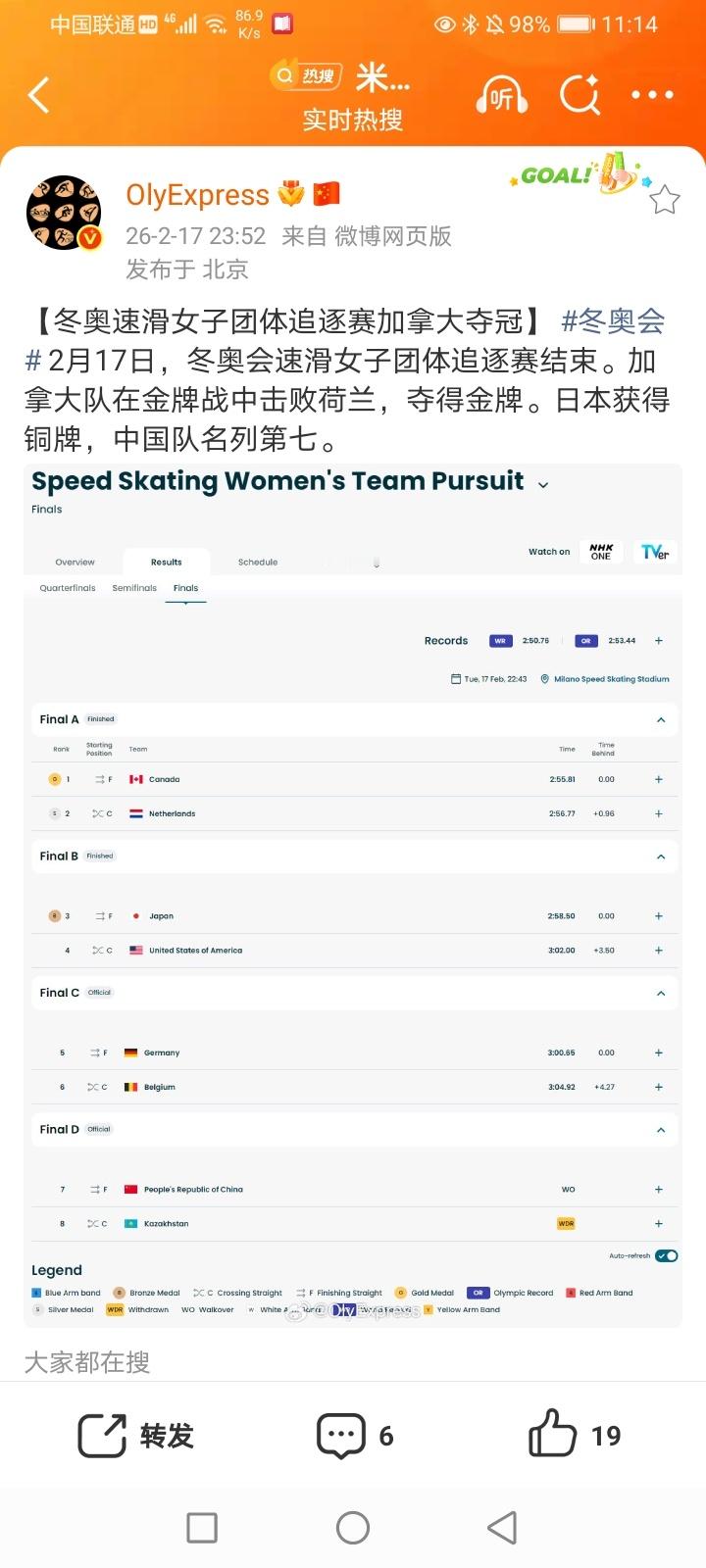
Task: Tap the search refresh icon in header
Action: pyautogui.click(x=580, y=96)
